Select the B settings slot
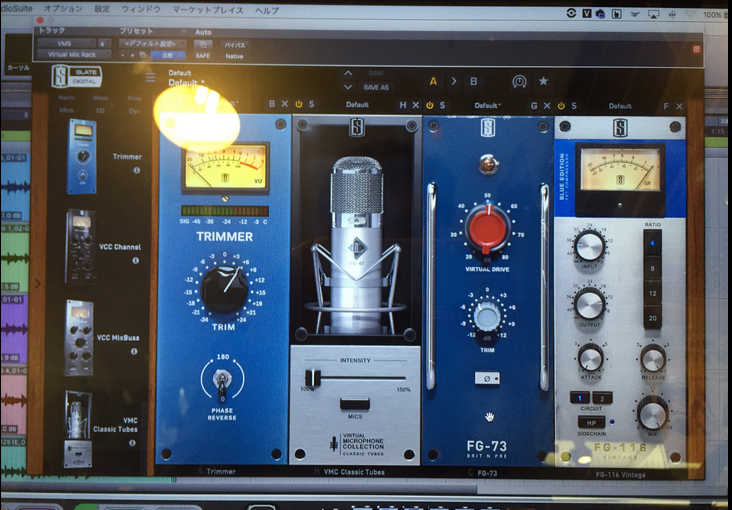 click(473, 81)
